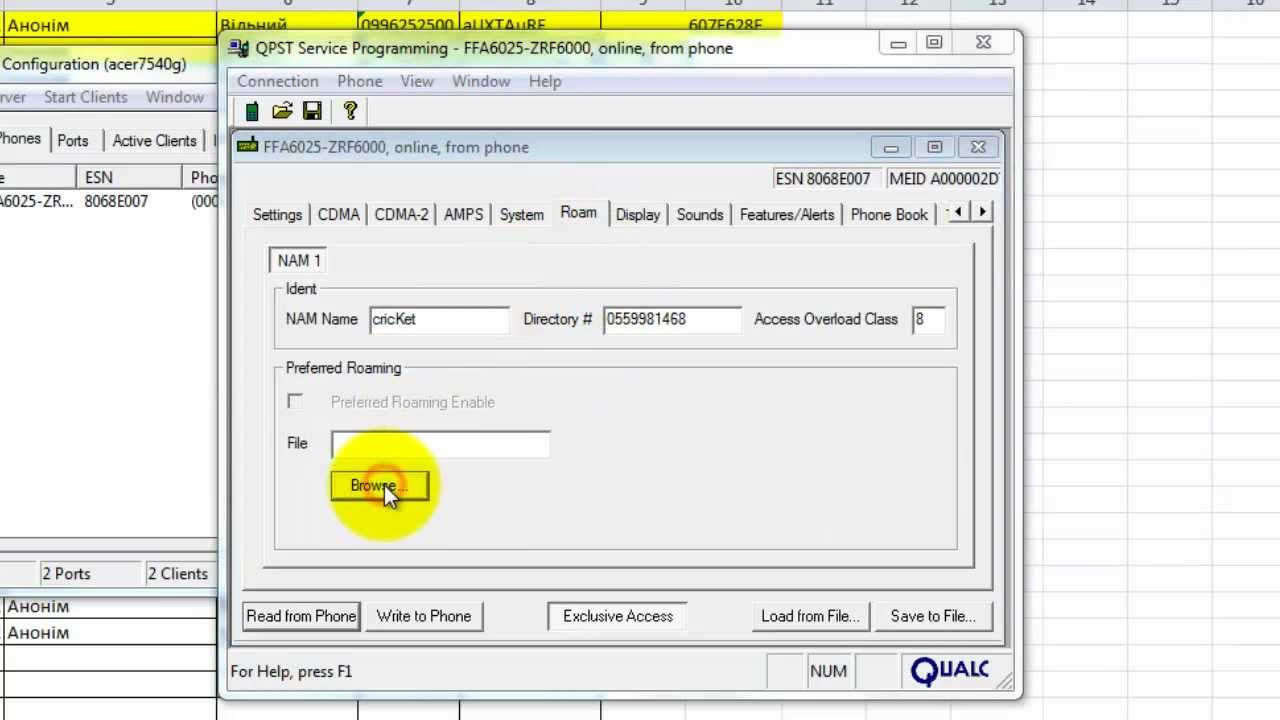This screenshot has width=1280, height=720.
Task: Maximize the inner FFA6025 child window
Action: (x=935, y=147)
